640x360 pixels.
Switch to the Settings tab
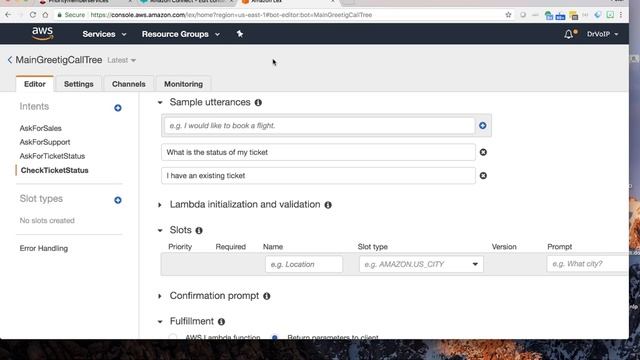click(x=78, y=84)
